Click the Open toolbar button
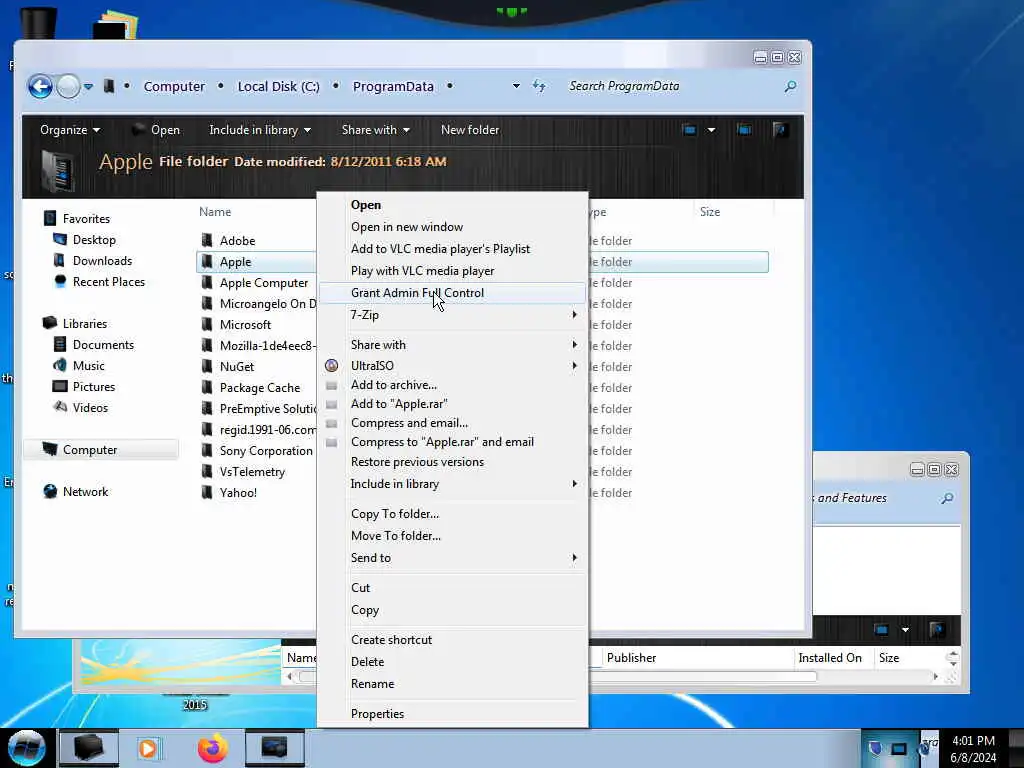The height and width of the screenshot is (768, 1024). [x=156, y=130]
